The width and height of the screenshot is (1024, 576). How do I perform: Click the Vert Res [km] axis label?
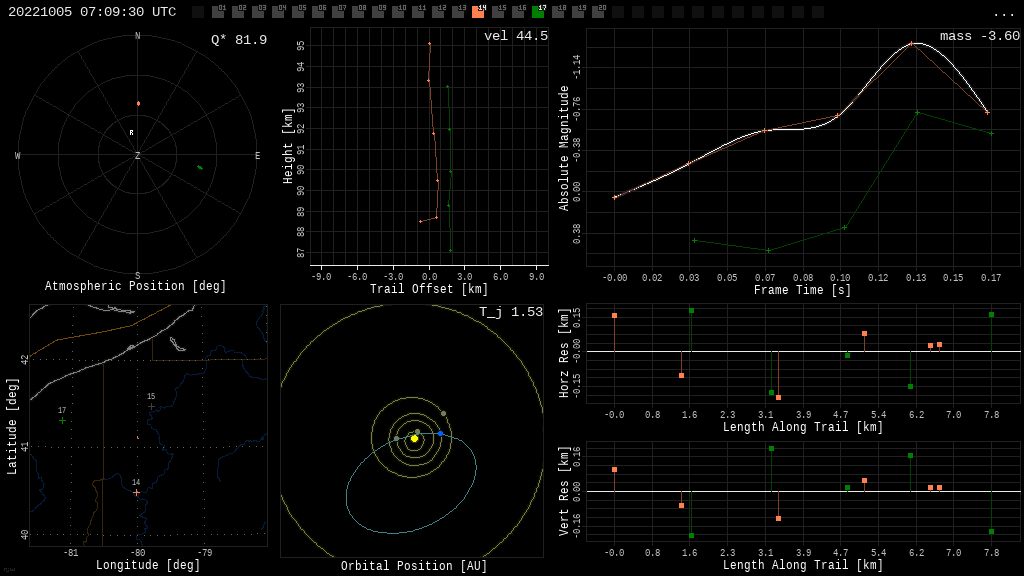[x=564, y=491]
